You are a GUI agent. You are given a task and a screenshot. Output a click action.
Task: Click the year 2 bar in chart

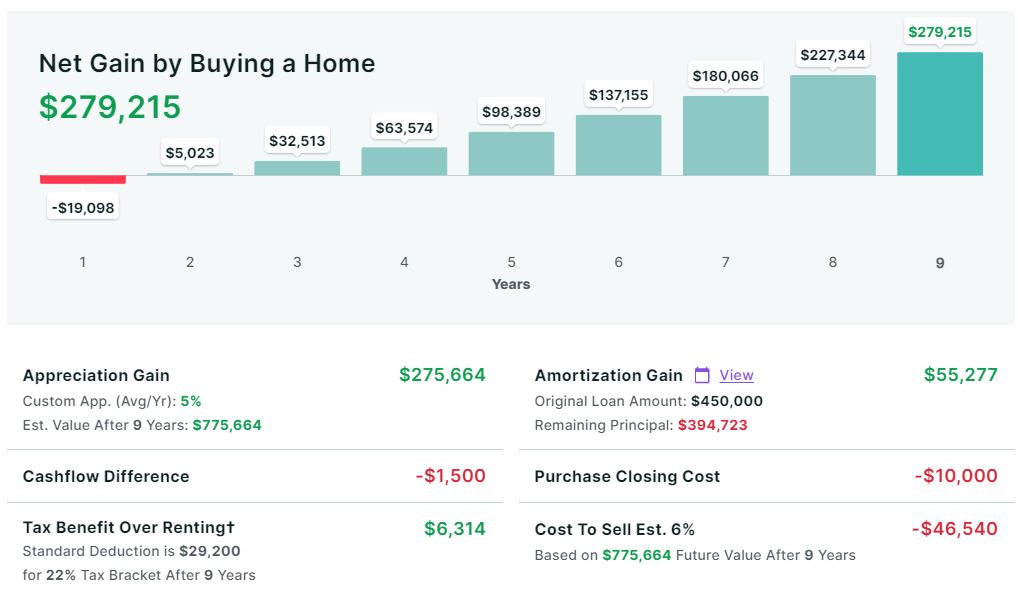click(190, 174)
